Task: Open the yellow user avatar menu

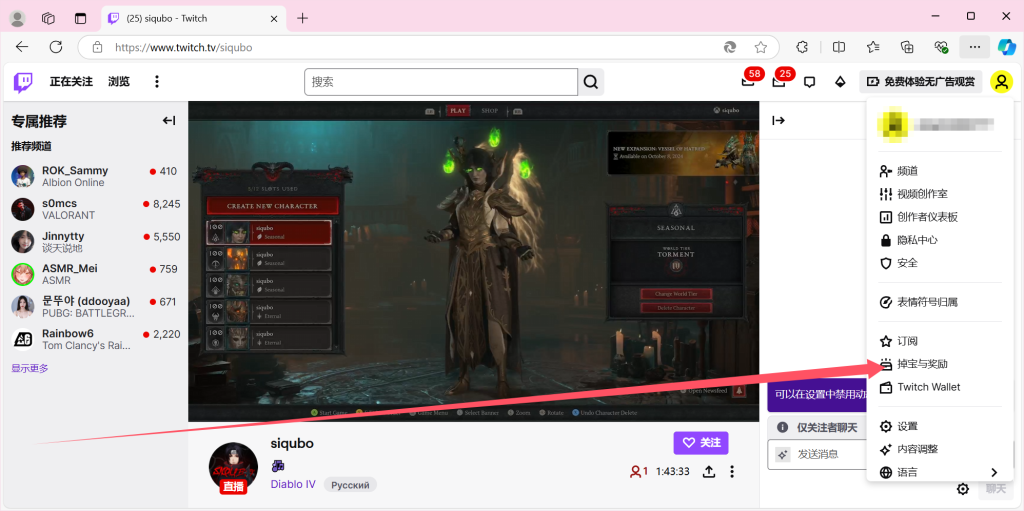Action: point(1001,82)
